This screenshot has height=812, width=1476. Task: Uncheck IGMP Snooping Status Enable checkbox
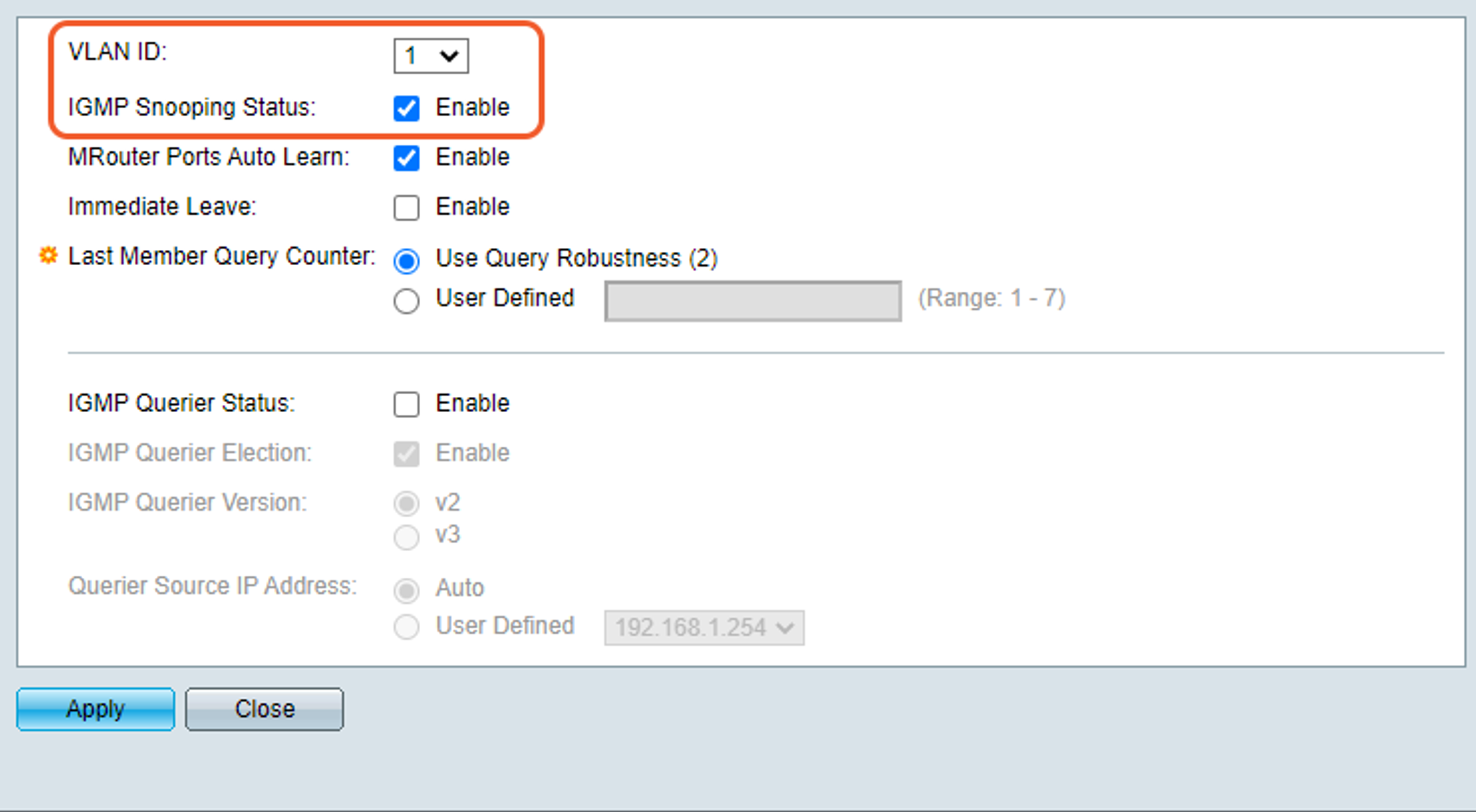(406, 108)
